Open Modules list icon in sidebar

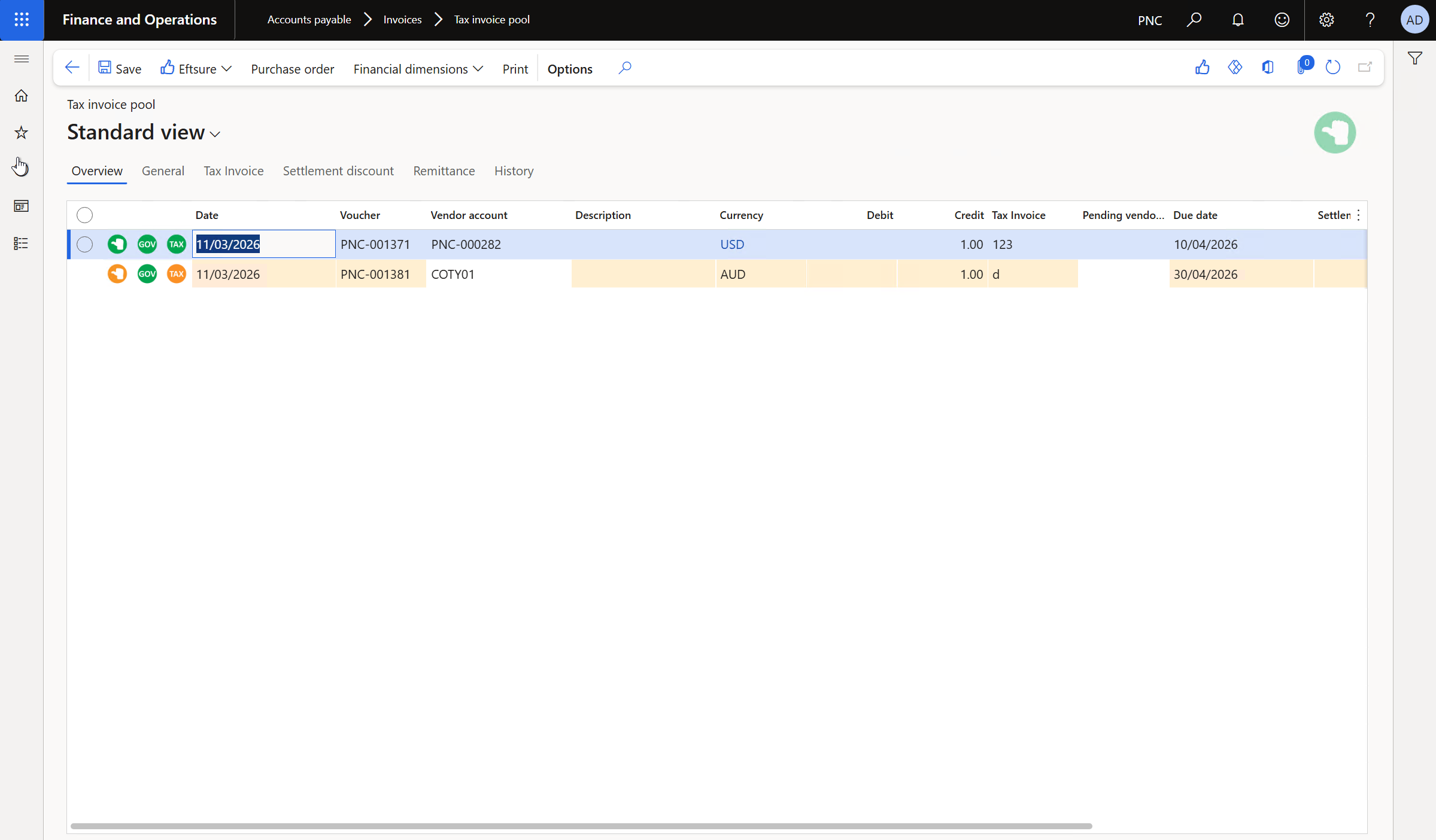[x=22, y=244]
